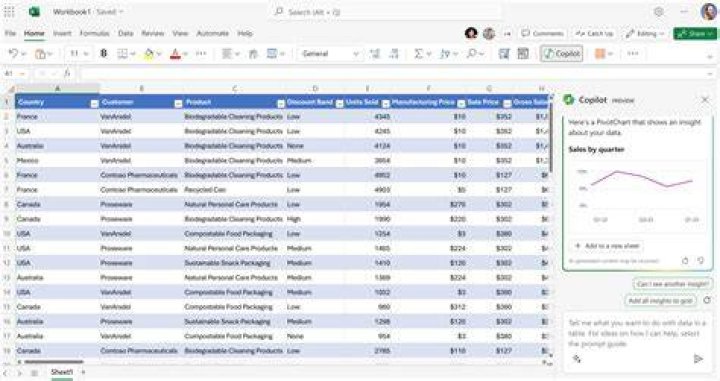Click the Comments button

click(542, 34)
